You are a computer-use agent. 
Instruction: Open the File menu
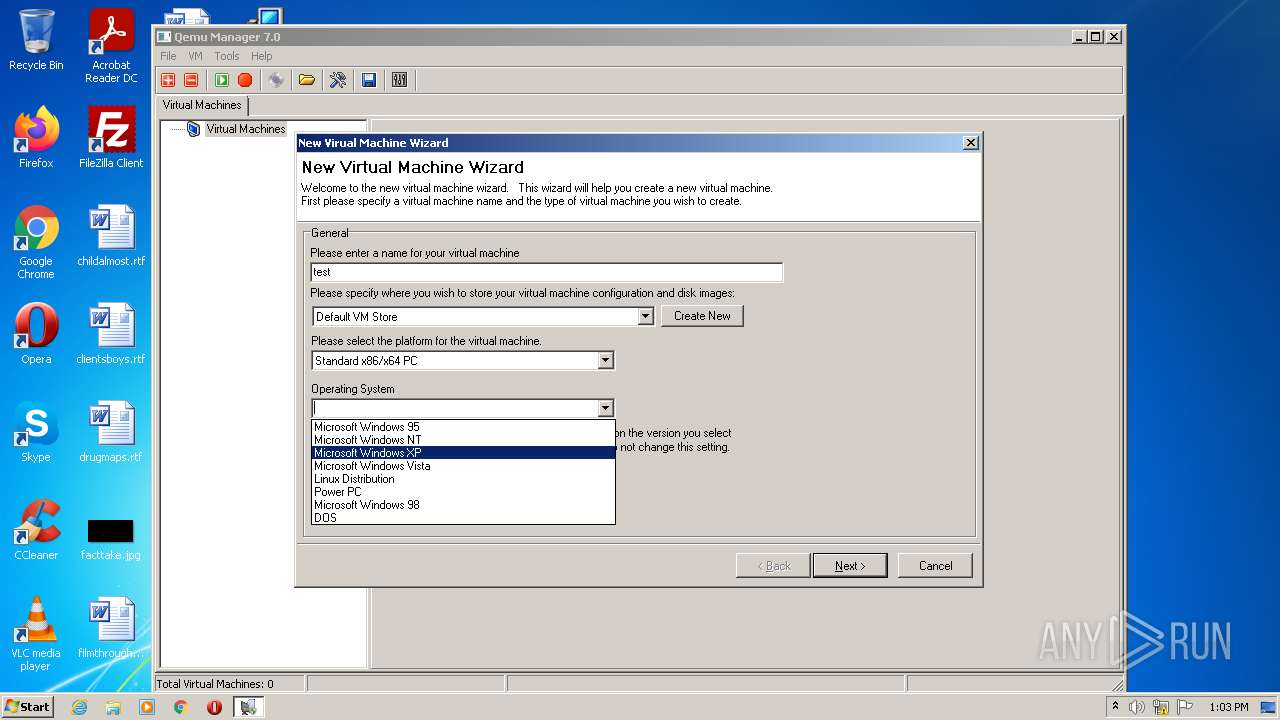pyautogui.click(x=168, y=56)
